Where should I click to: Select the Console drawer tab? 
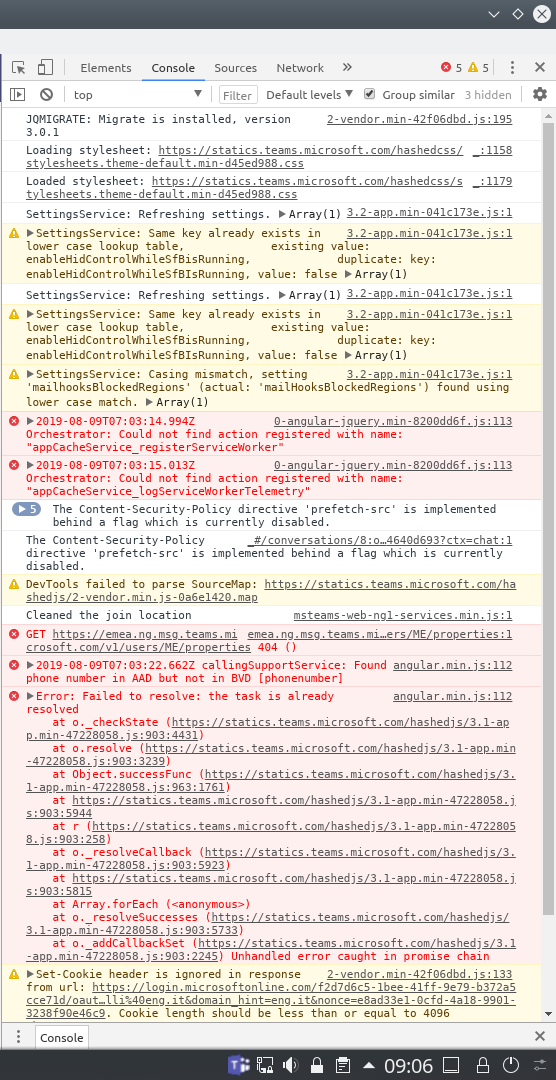click(x=61, y=1038)
